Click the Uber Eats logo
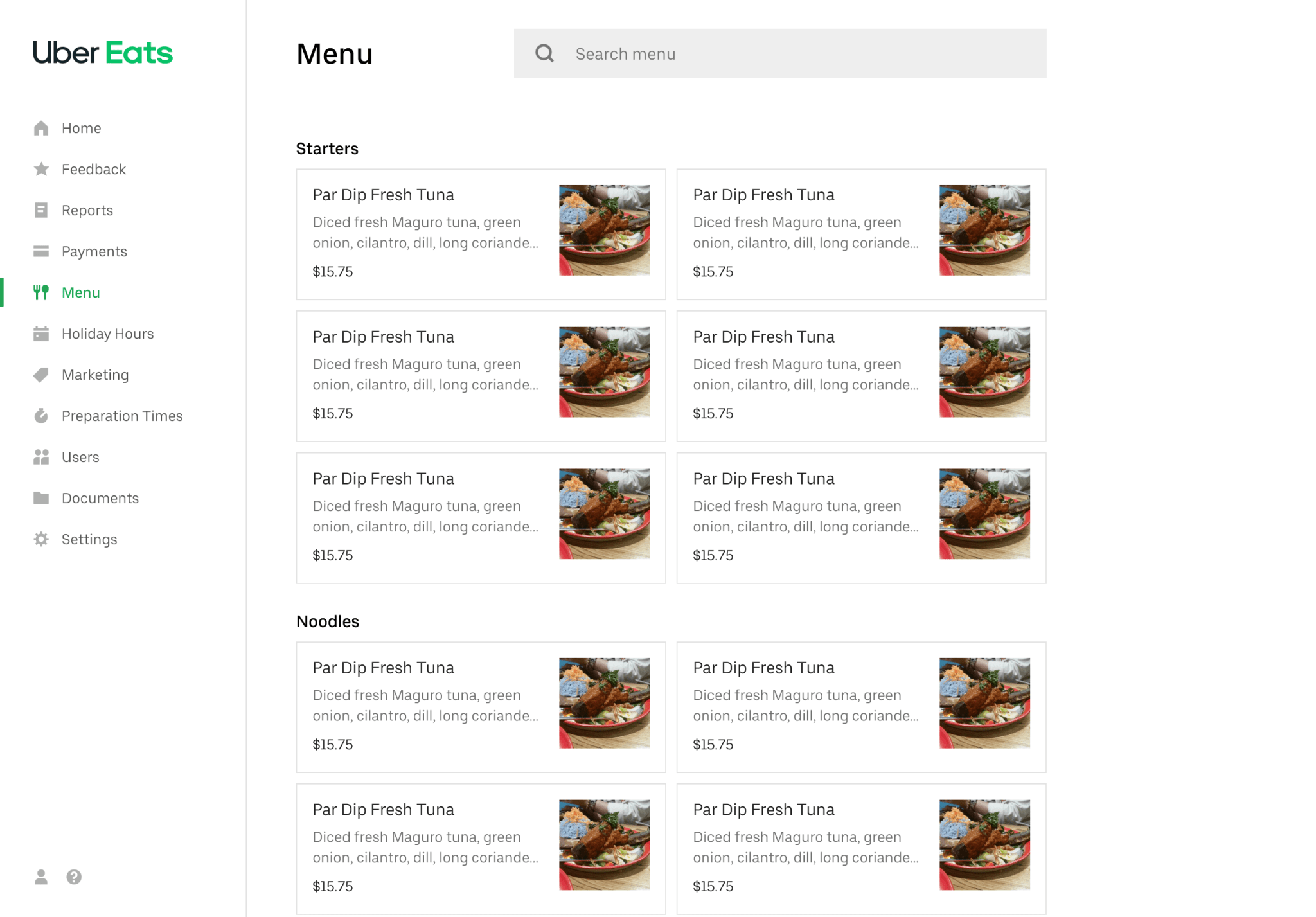The image size is (1316, 917). [x=103, y=53]
